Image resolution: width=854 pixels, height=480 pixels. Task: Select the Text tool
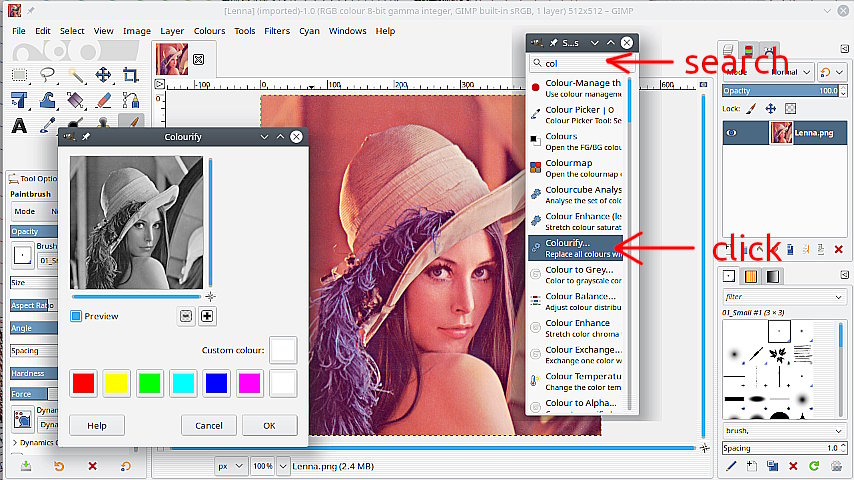(19, 126)
